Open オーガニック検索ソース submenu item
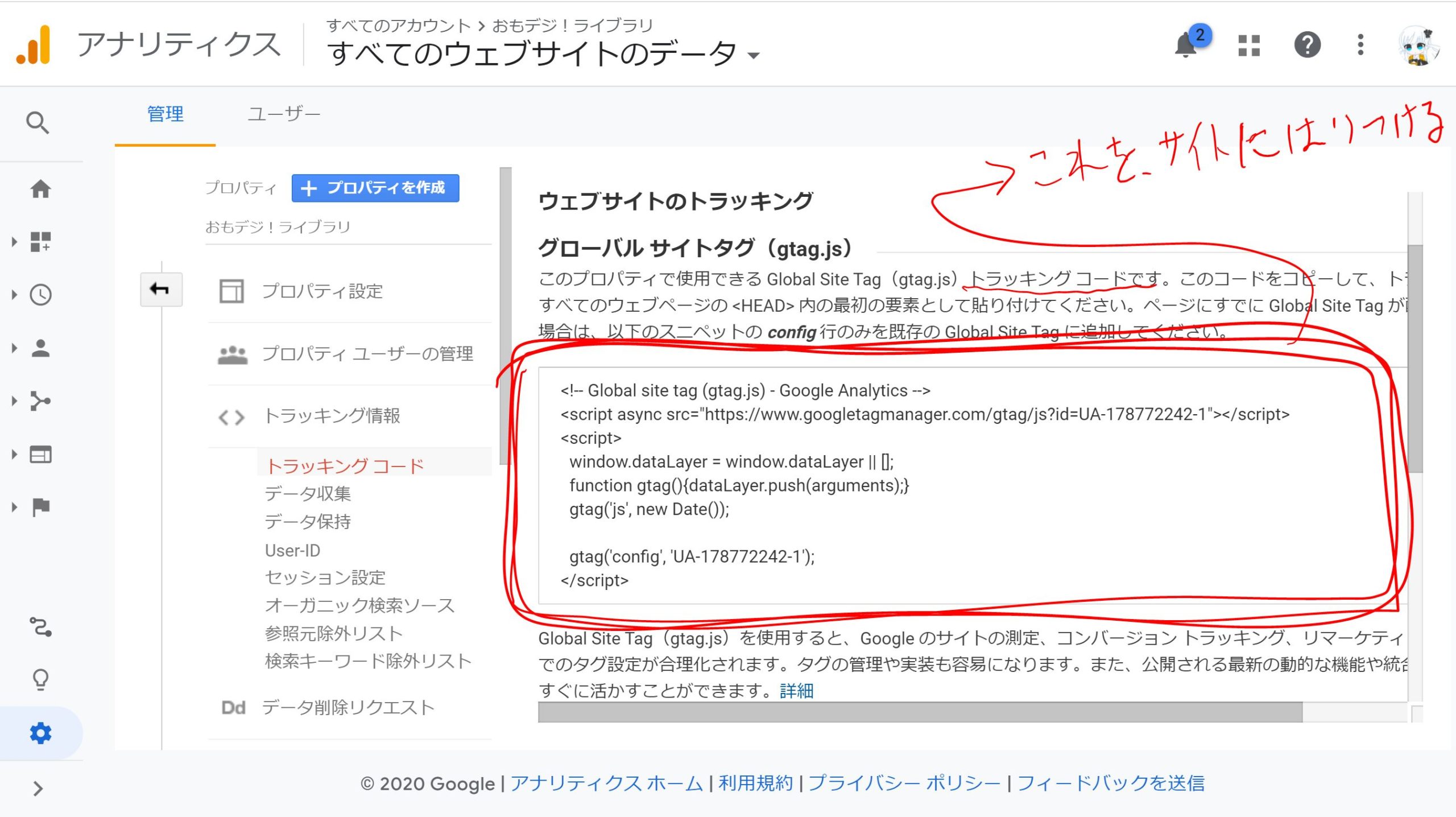 coord(359,605)
